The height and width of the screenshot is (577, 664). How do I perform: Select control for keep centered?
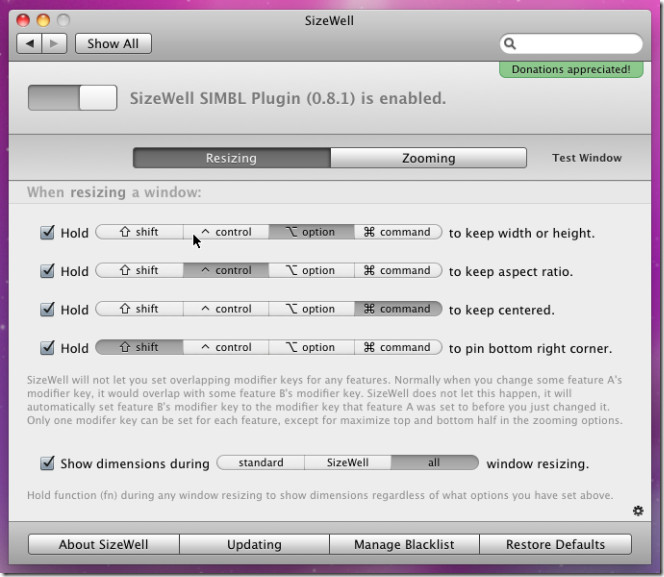pos(226,309)
